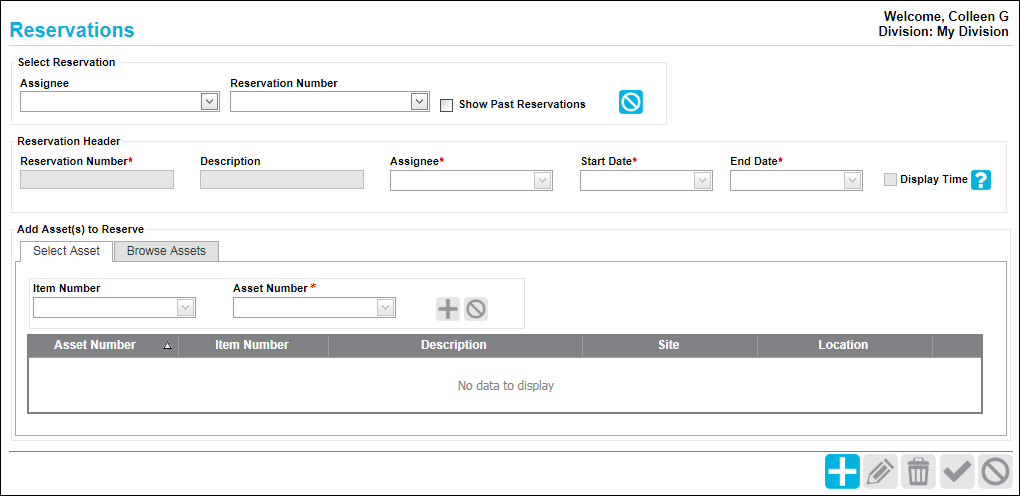Screen dimensions: 1020x496
Task: Click the gray add asset plus icon
Action: click(448, 309)
